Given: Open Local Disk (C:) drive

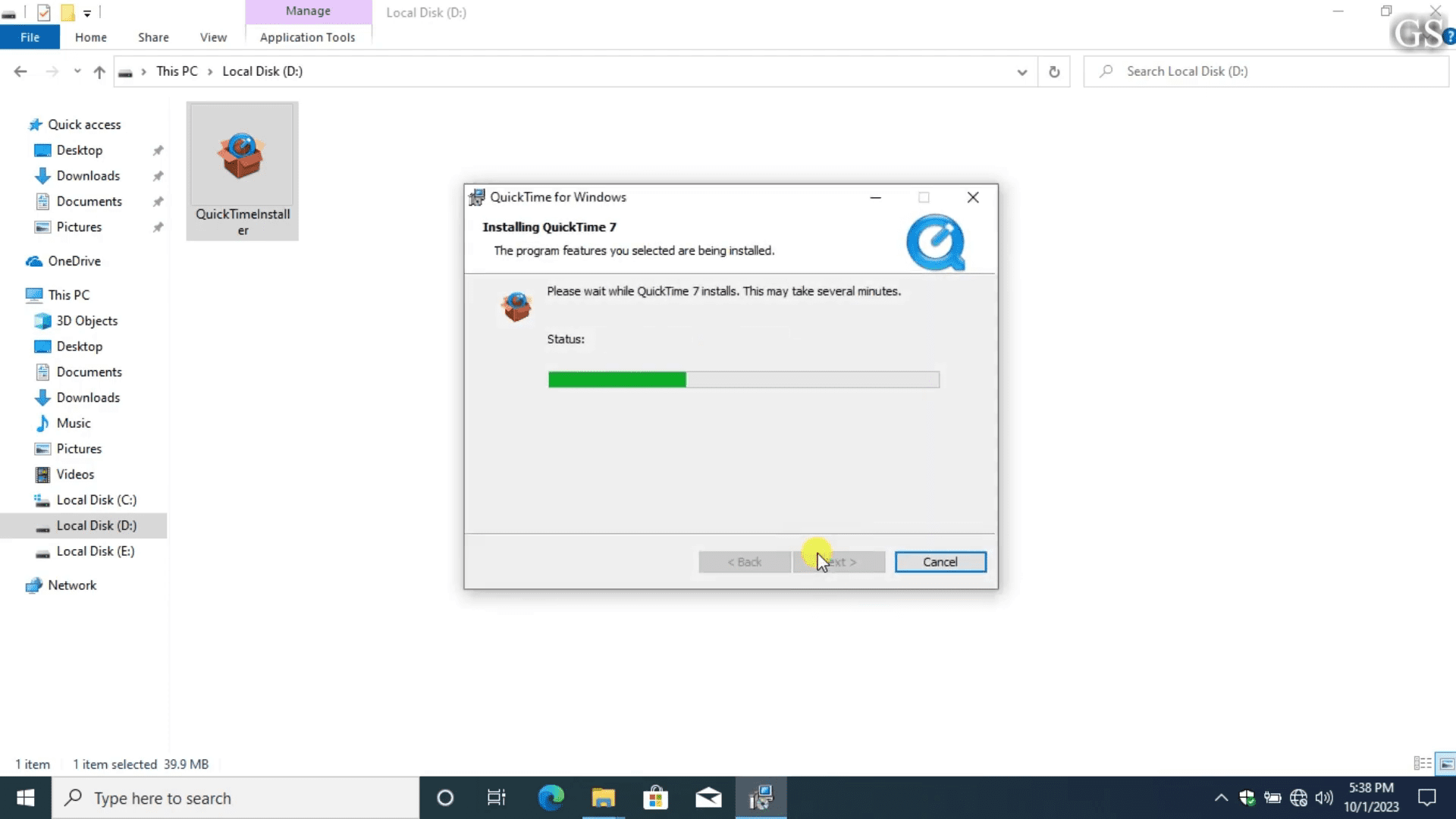Looking at the screenshot, I should pos(96,500).
